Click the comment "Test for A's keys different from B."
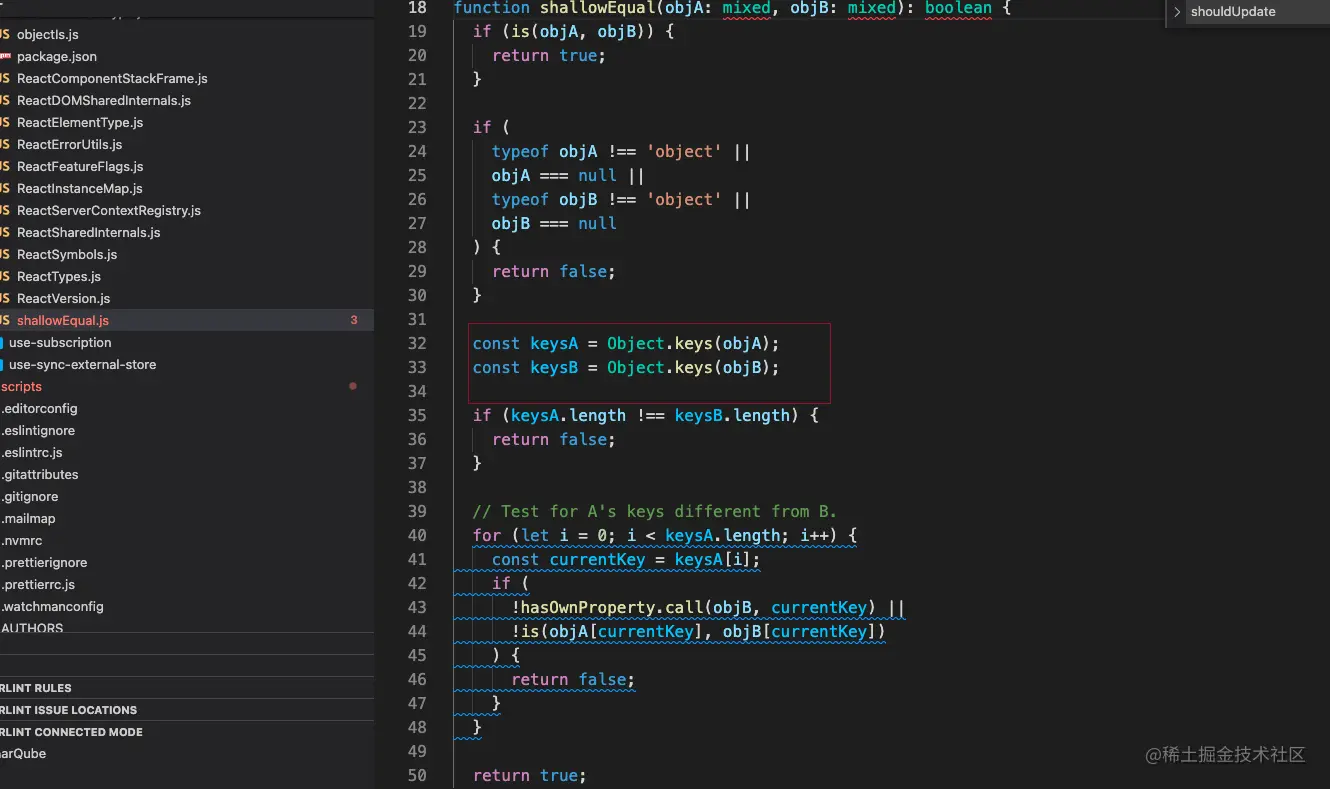Screen dimensions: 1330x789 coord(655,511)
